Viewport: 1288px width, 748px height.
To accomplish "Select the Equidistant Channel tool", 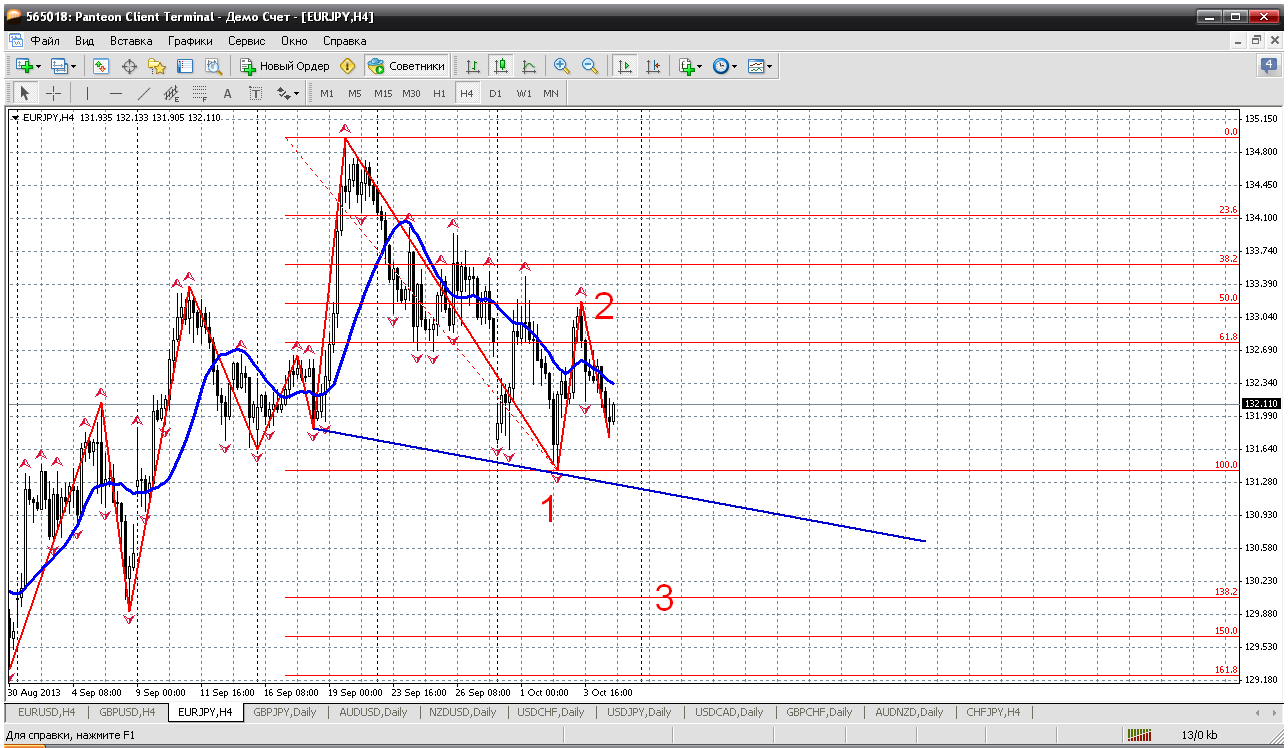I will tap(171, 93).
